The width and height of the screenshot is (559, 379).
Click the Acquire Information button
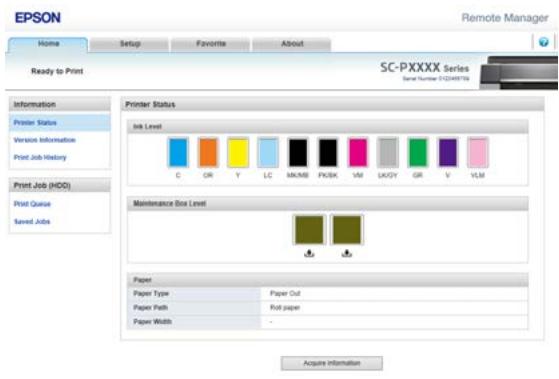pyautogui.click(x=332, y=363)
